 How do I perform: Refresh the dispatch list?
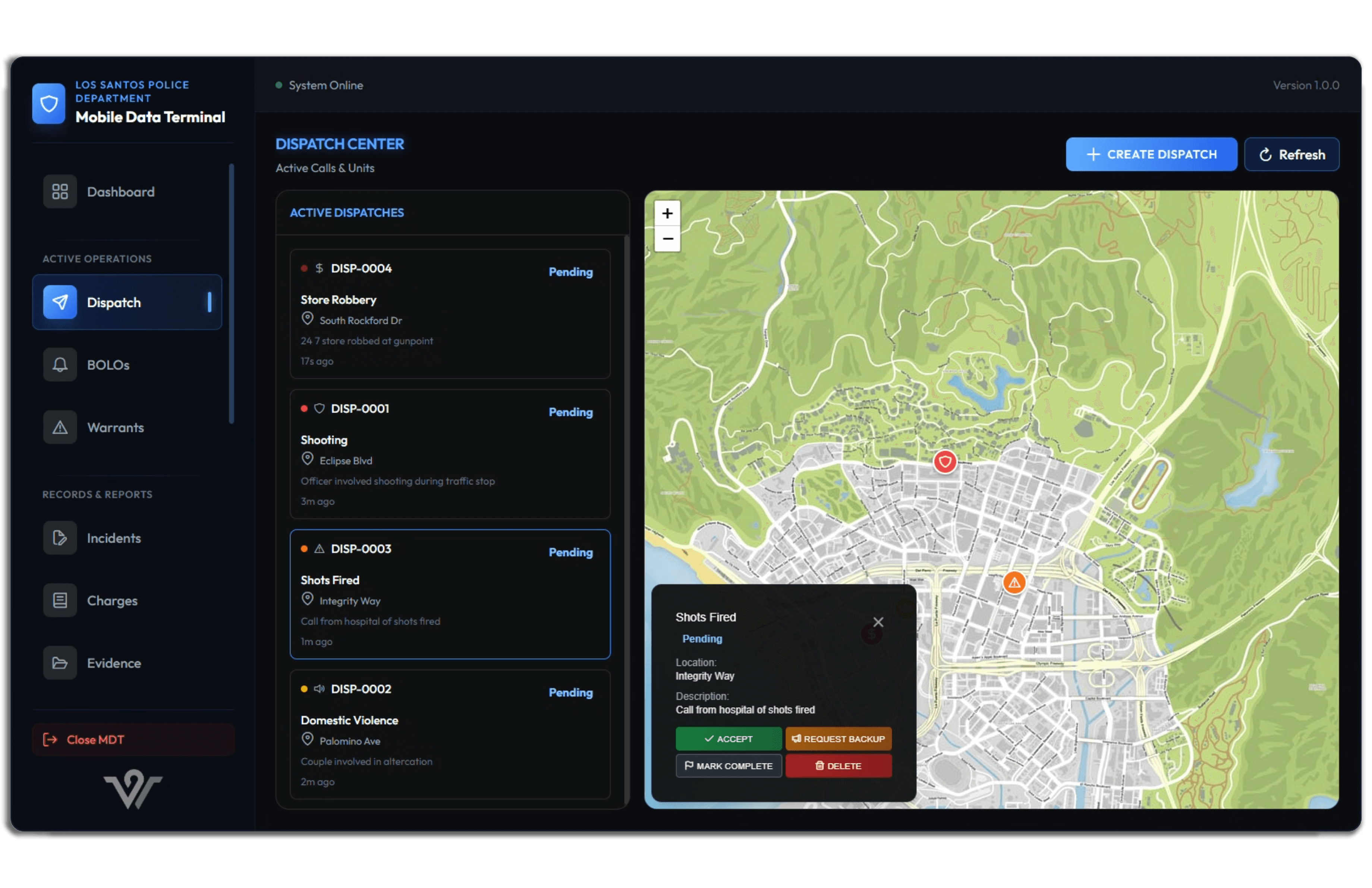click(1291, 154)
